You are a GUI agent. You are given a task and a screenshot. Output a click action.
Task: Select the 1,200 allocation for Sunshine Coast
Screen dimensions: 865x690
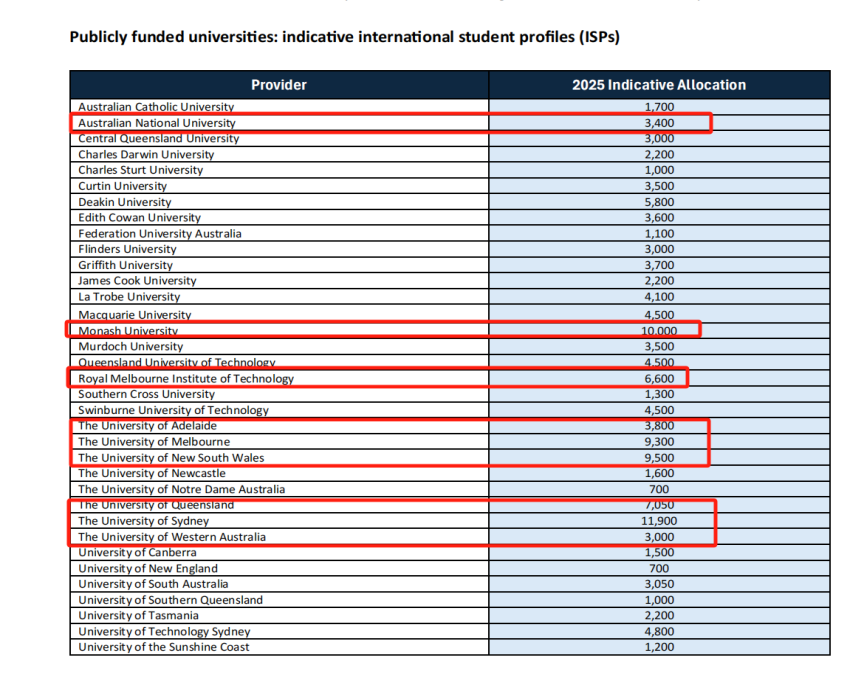(659, 646)
